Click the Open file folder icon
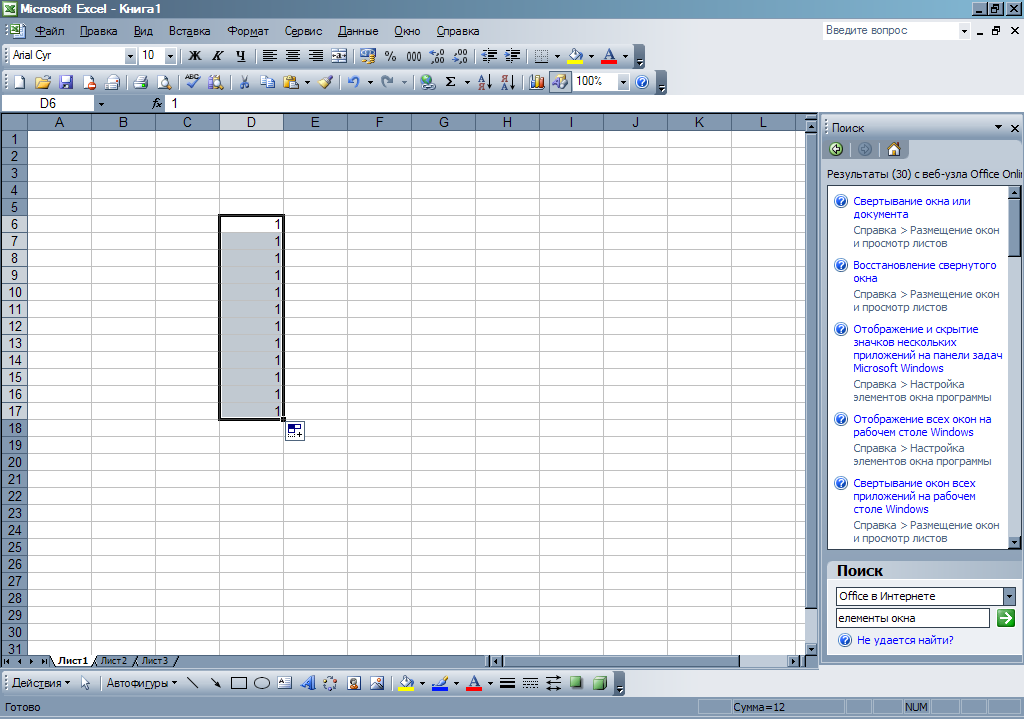This screenshot has height=719, width=1024. point(42,82)
